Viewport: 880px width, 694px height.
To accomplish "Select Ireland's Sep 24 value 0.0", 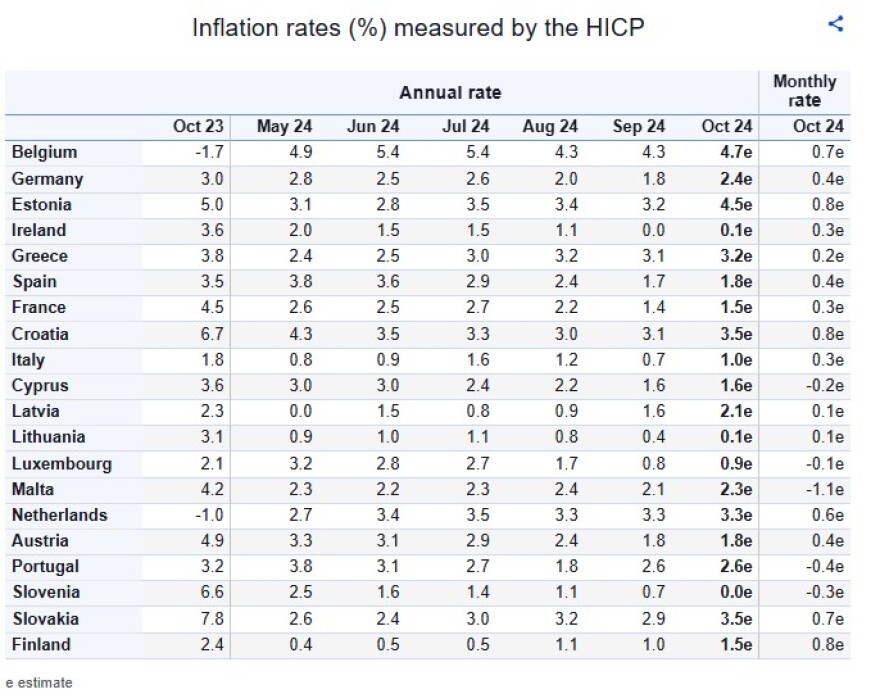I will 653,230.
